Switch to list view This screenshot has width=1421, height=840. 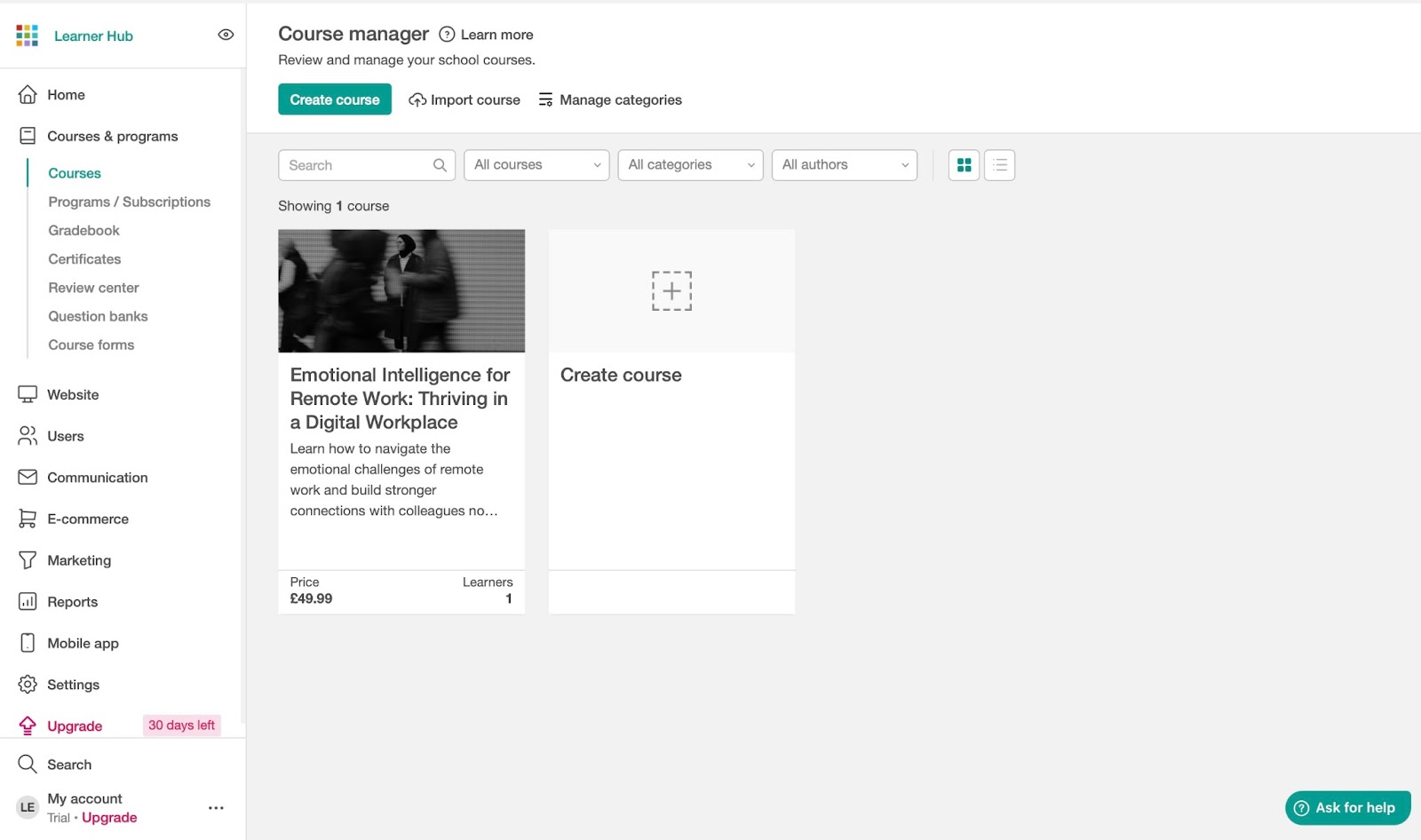1000,165
